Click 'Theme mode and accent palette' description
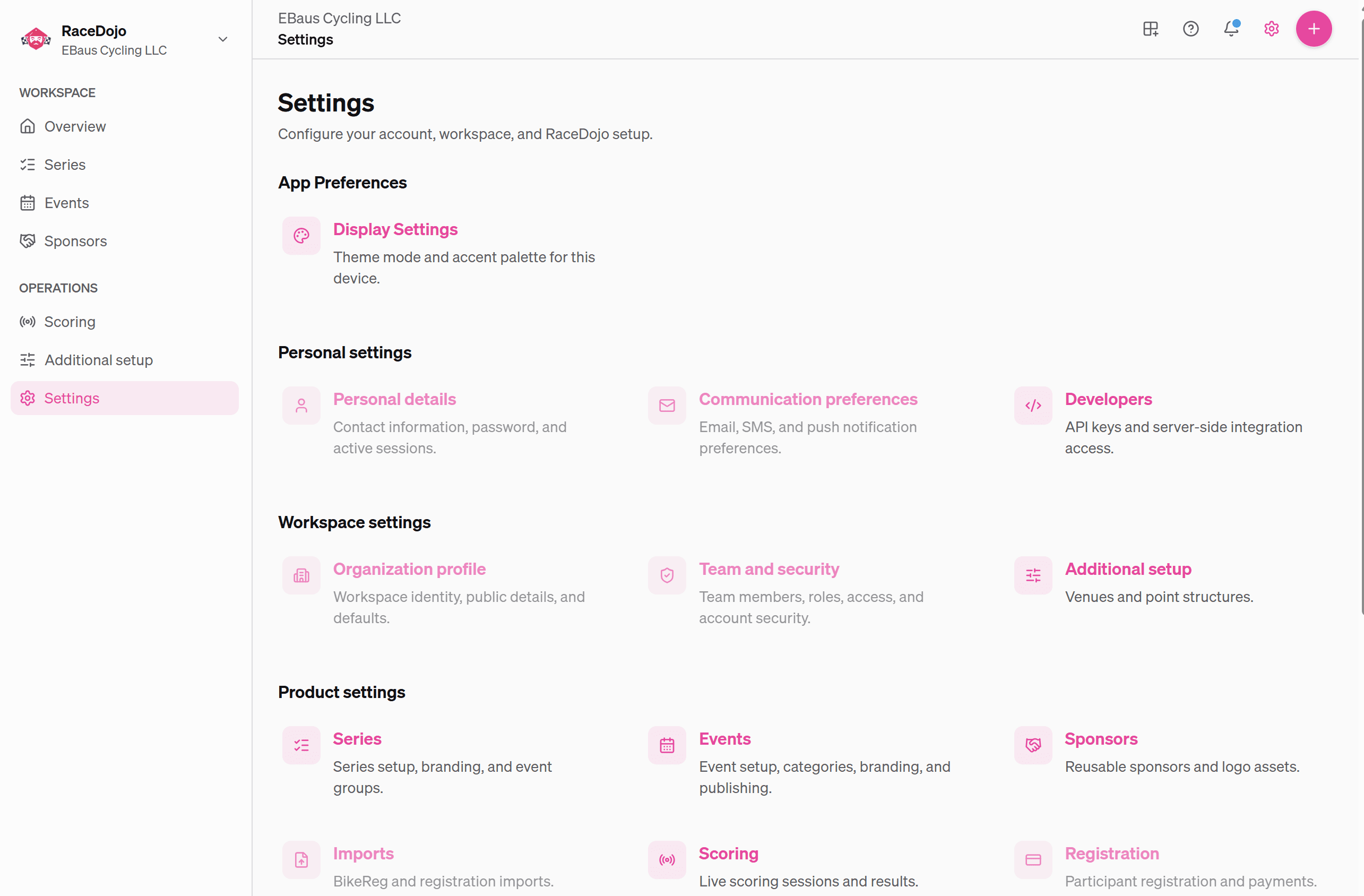The height and width of the screenshot is (896, 1364). tap(464, 268)
